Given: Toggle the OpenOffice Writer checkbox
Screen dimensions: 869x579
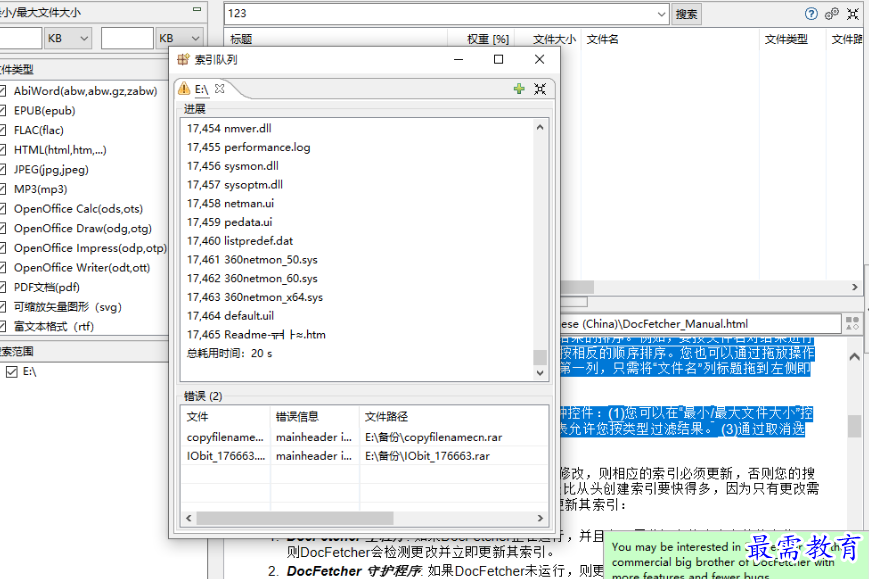Looking at the screenshot, I should (x=2, y=268).
